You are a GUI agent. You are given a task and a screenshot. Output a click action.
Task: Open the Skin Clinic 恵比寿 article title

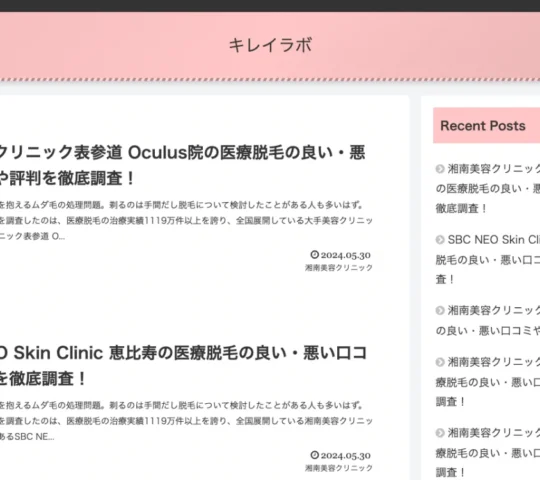click(183, 366)
